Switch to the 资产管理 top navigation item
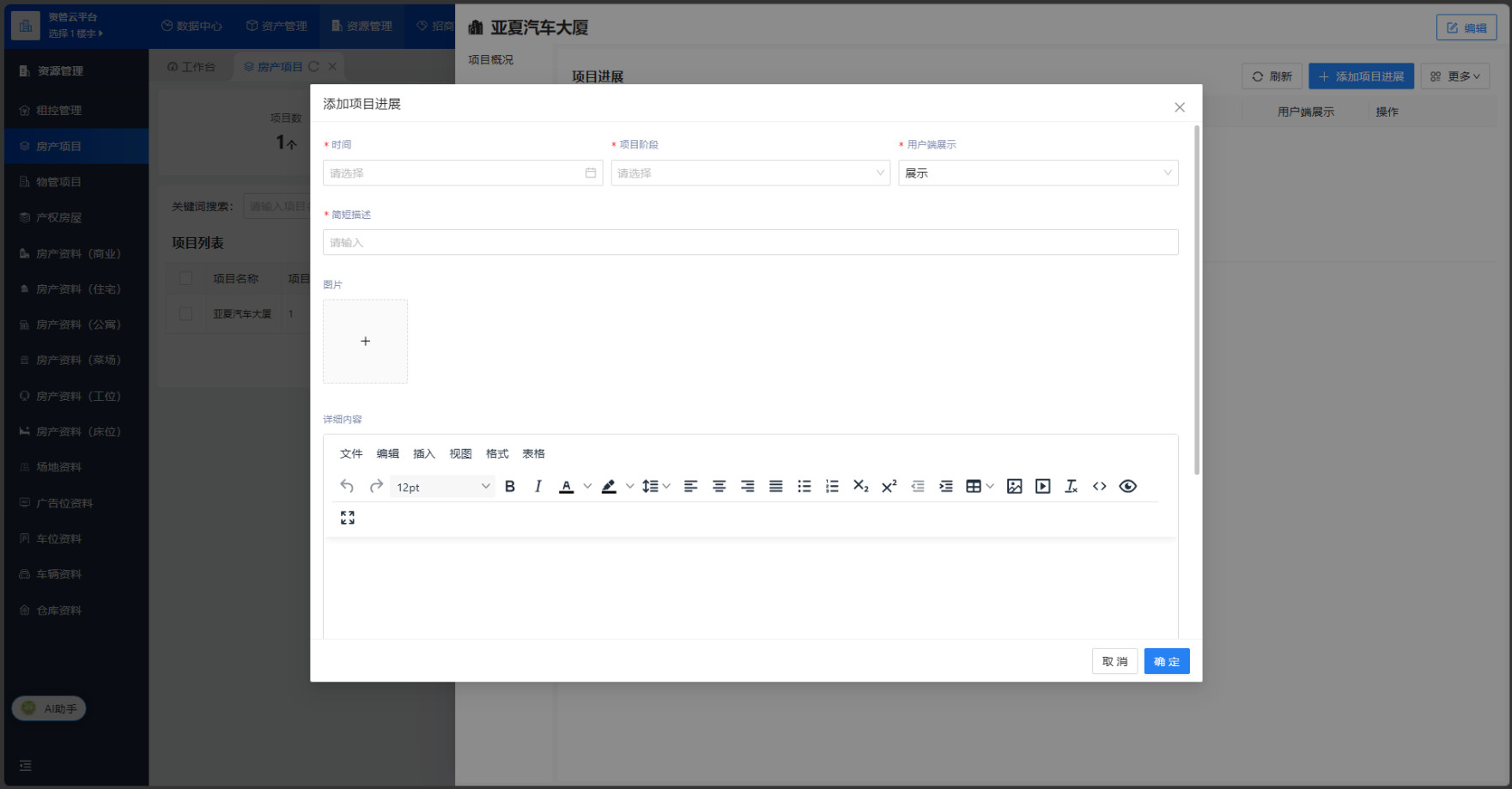Viewport: 1512px width, 789px height. [x=276, y=26]
